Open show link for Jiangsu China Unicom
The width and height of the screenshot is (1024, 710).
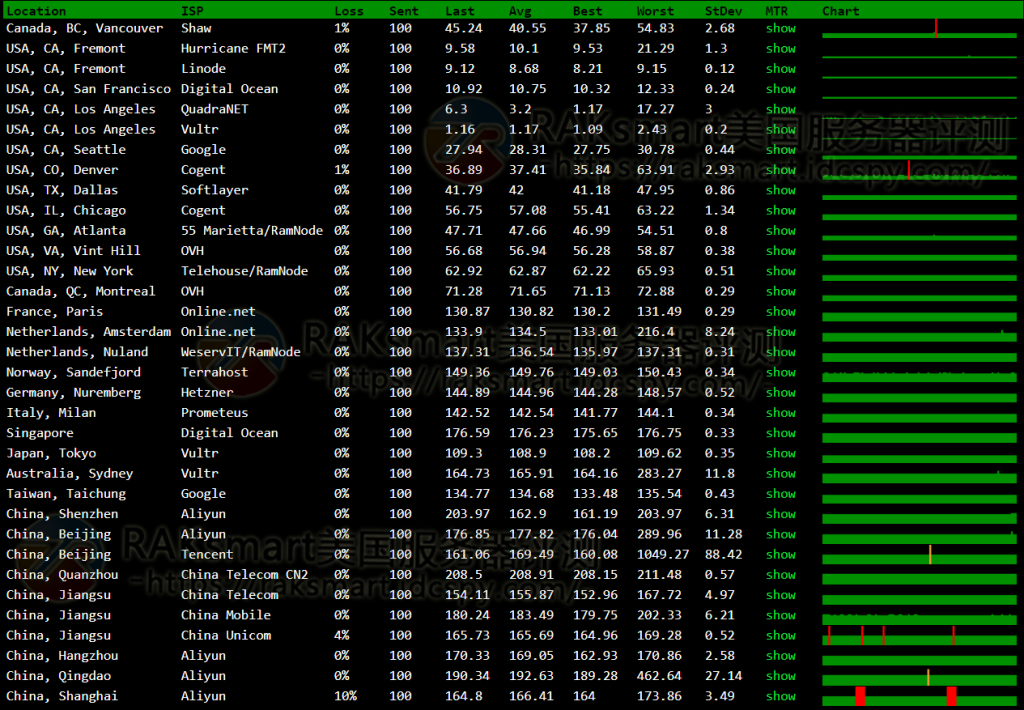tap(780, 636)
